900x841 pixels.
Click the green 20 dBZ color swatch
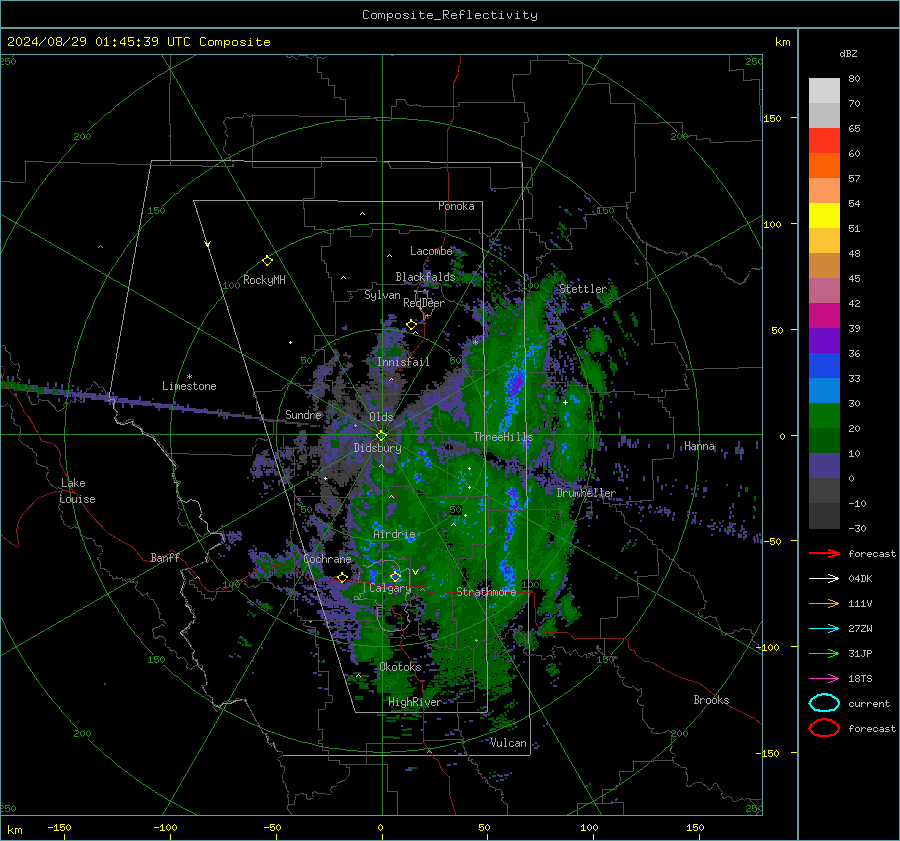coord(824,416)
